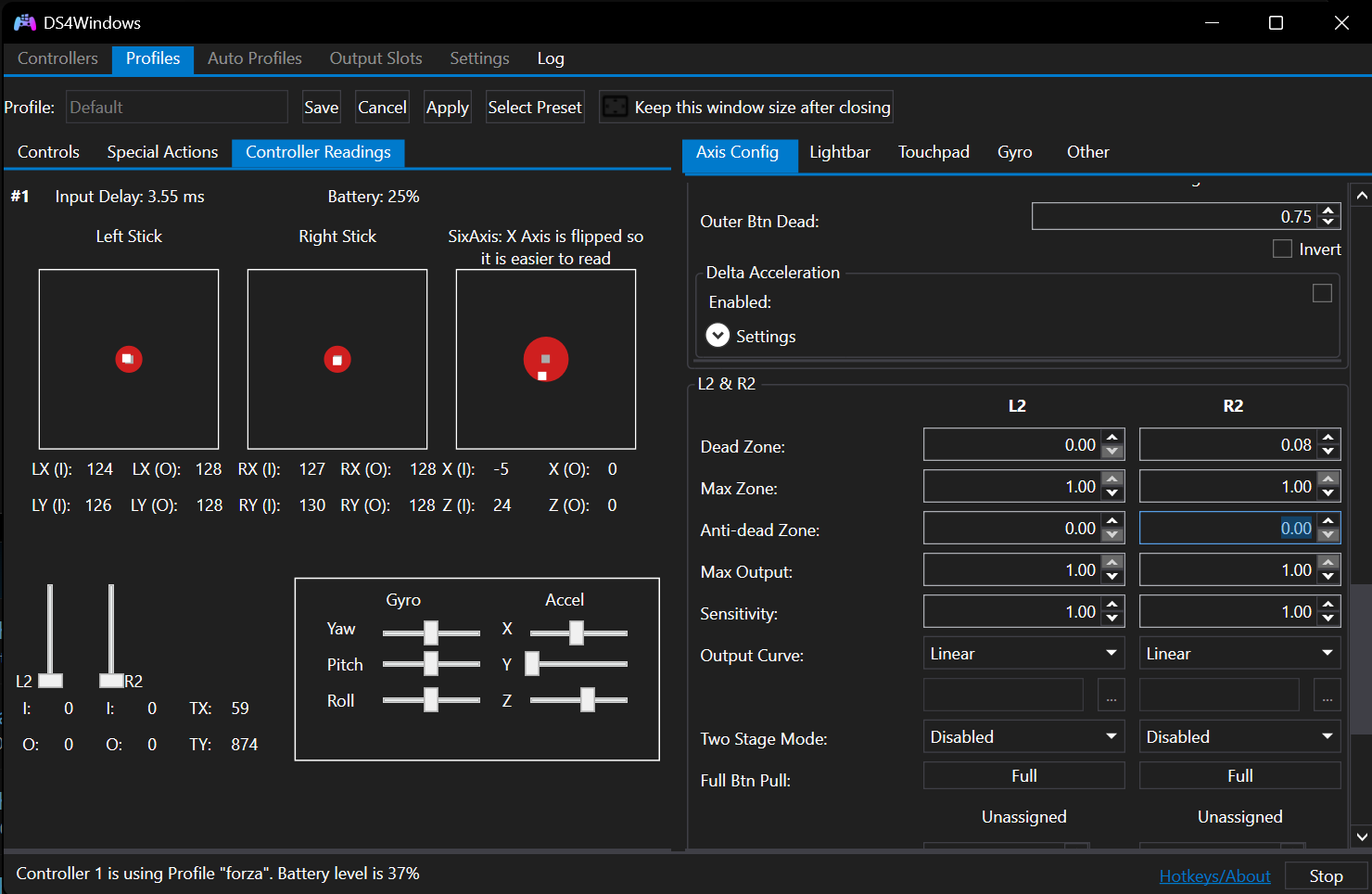Increase R2 Max Zone with up arrow
Viewport: 1372px width, 894px height.
click(x=1328, y=479)
